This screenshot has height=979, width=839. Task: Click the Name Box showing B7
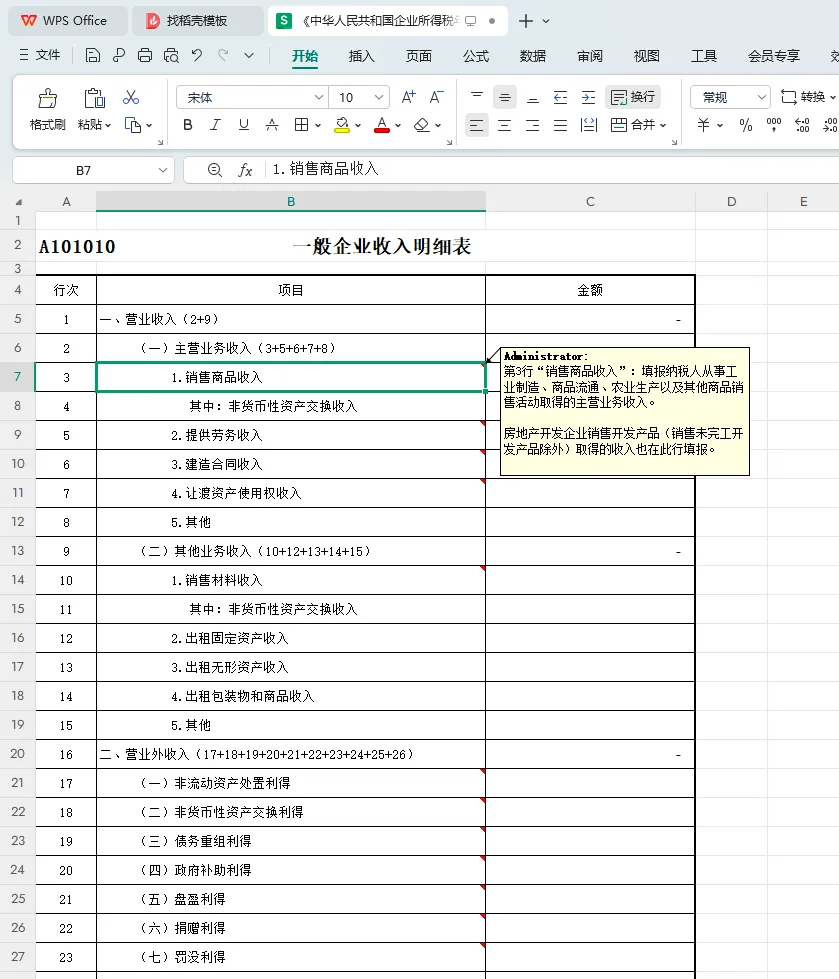tap(84, 170)
